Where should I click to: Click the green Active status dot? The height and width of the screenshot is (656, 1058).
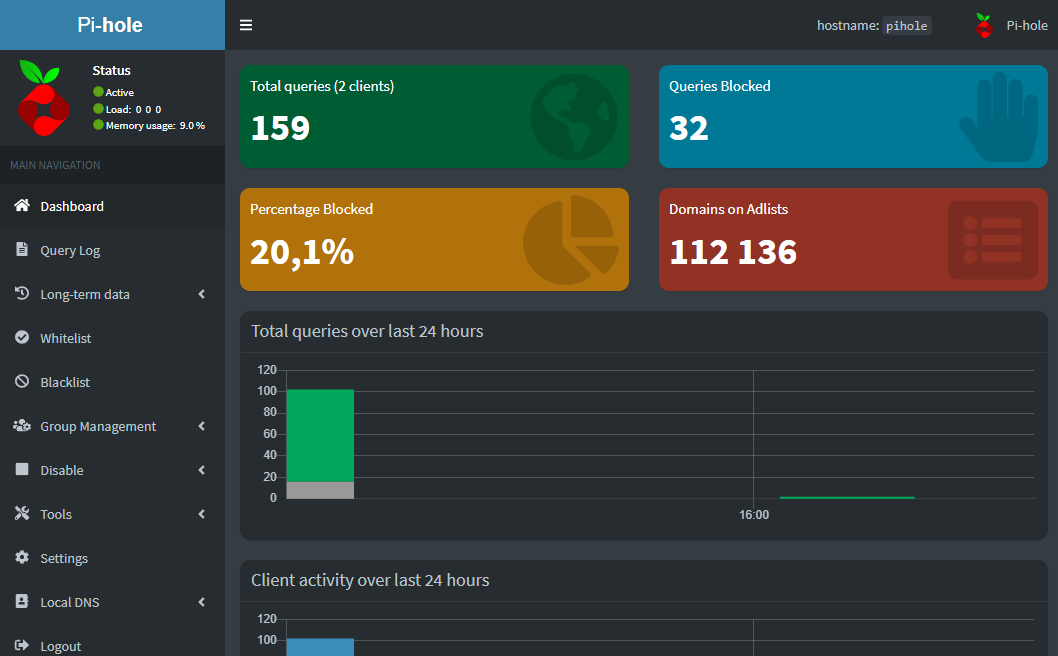(99, 92)
